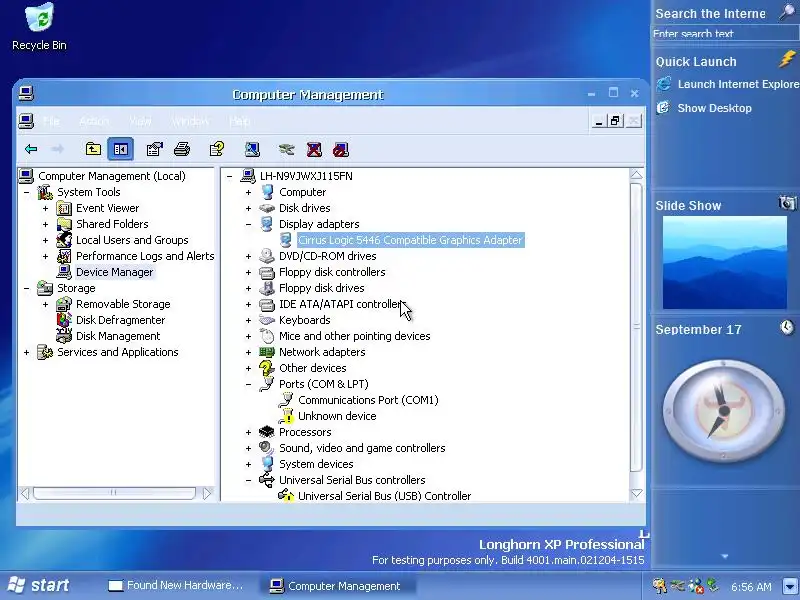Toggle the Show/Hide Console Tree button
Viewport: 800px width, 600px height.
(x=120, y=149)
